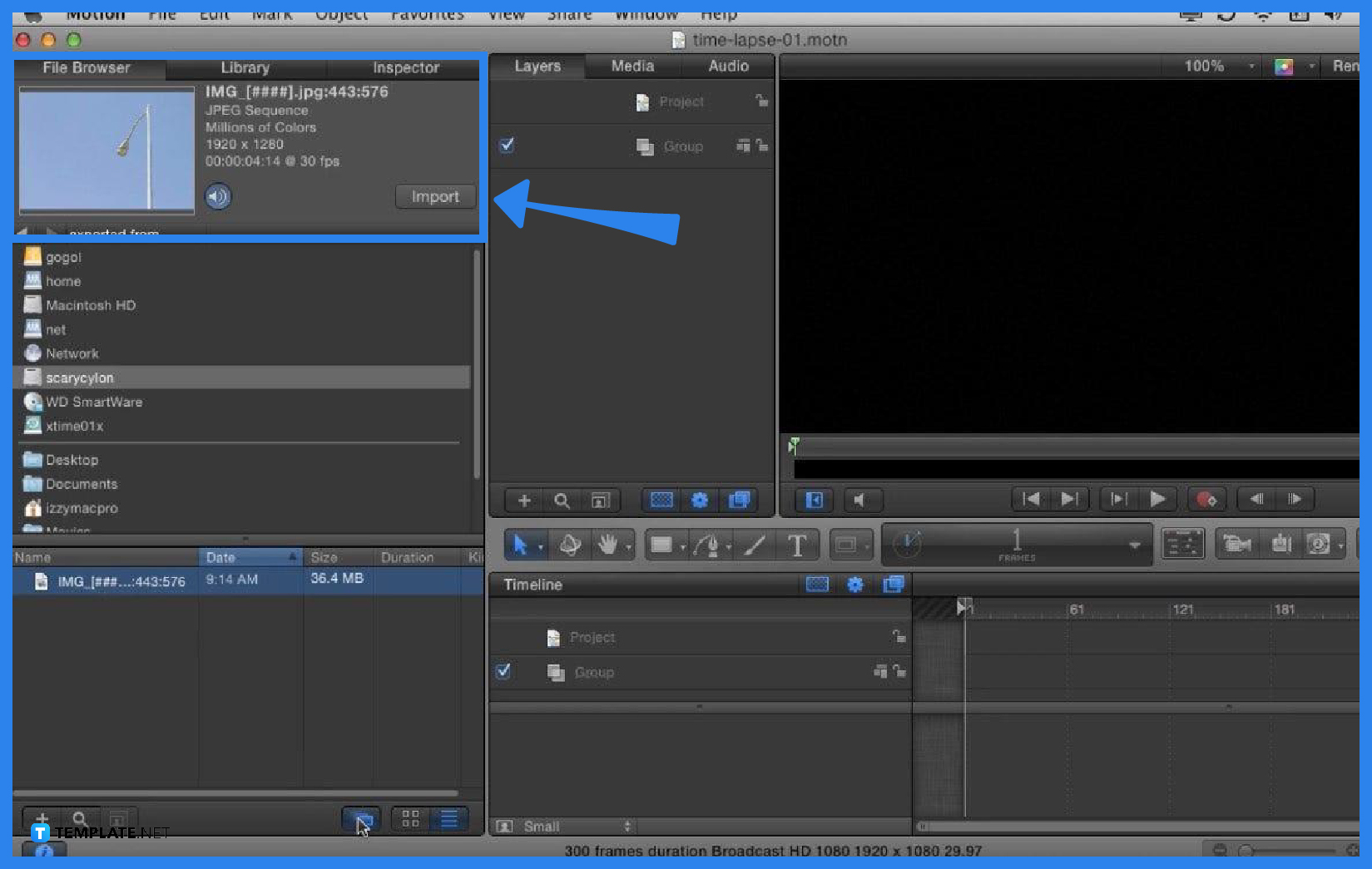Click the Layers panel frame icon button
Image resolution: width=1372 pixels, height=869 pixels.
point(600,501)
